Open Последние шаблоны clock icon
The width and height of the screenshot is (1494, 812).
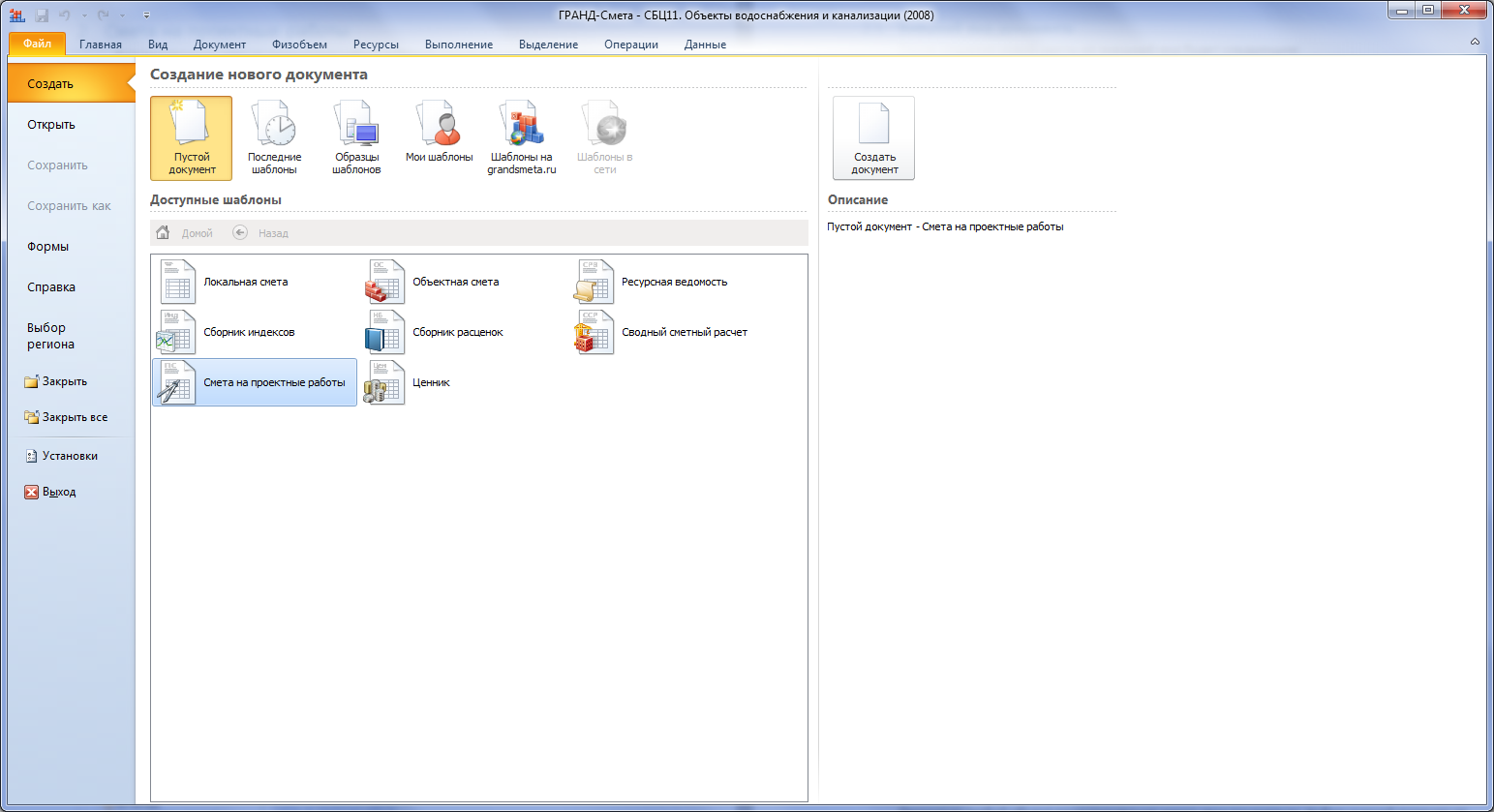(x=274, y=137)
